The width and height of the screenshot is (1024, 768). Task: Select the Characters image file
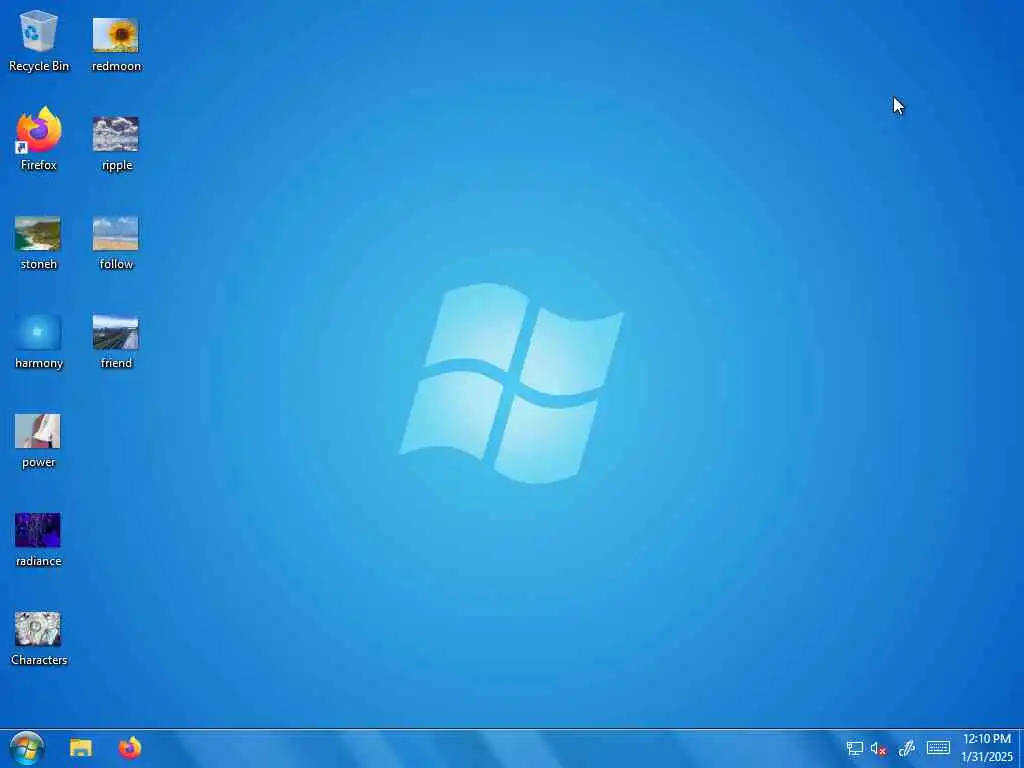coord(38,639)
